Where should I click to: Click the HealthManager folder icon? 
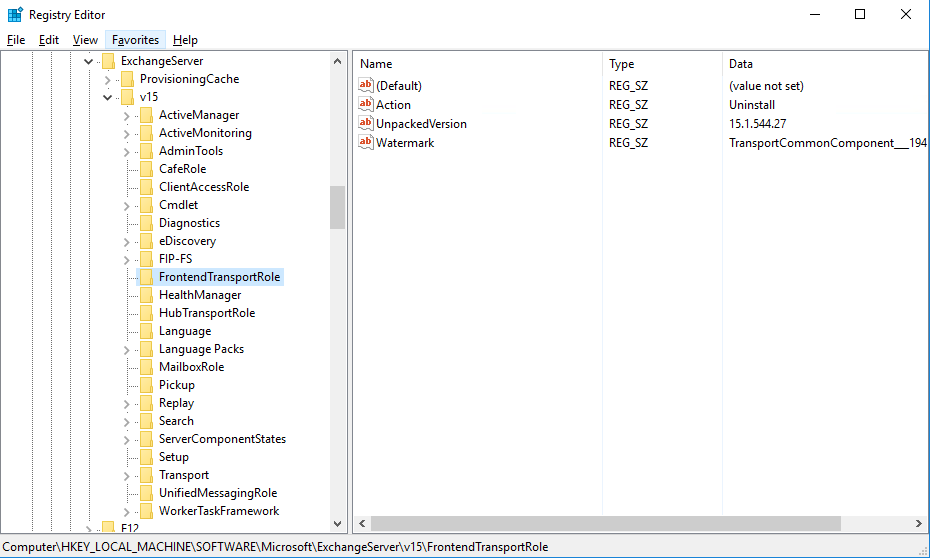click(146, 295)
